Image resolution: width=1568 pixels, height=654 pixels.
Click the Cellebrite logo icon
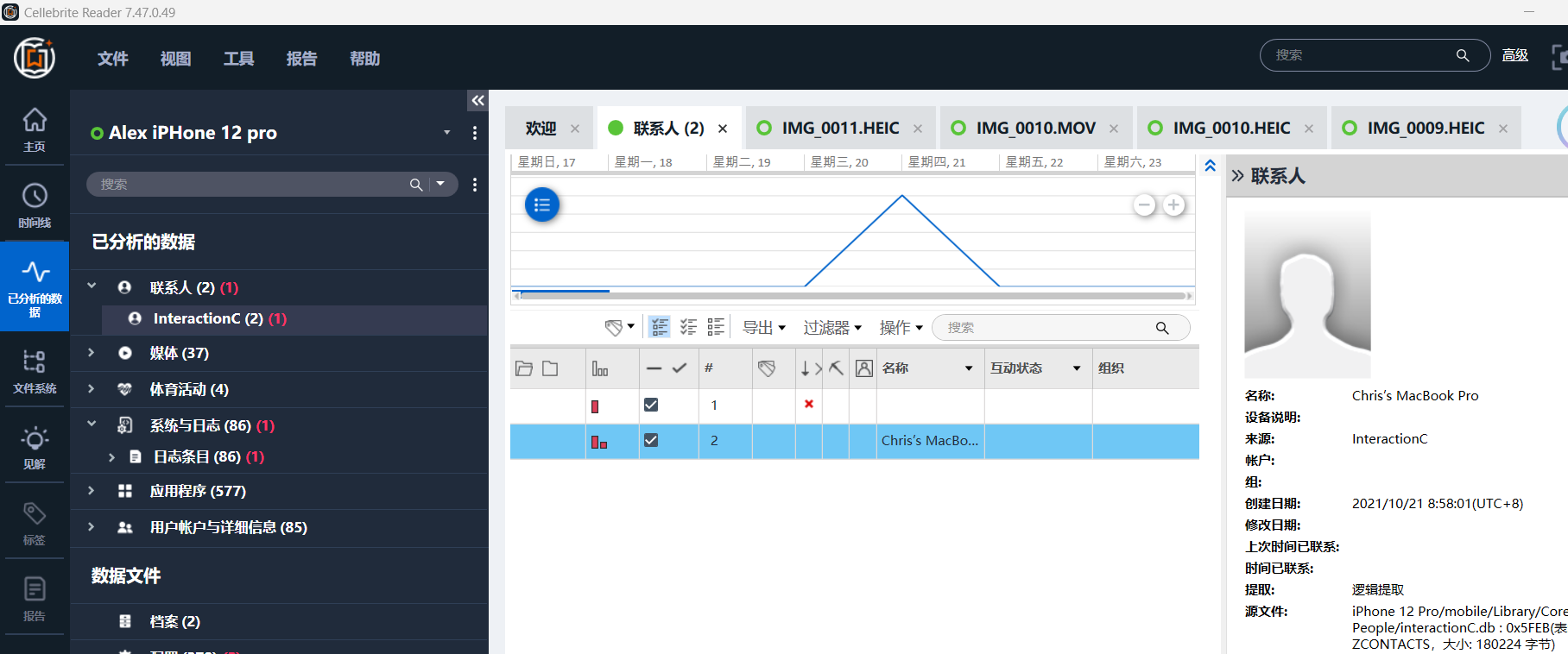coord(35,58)
